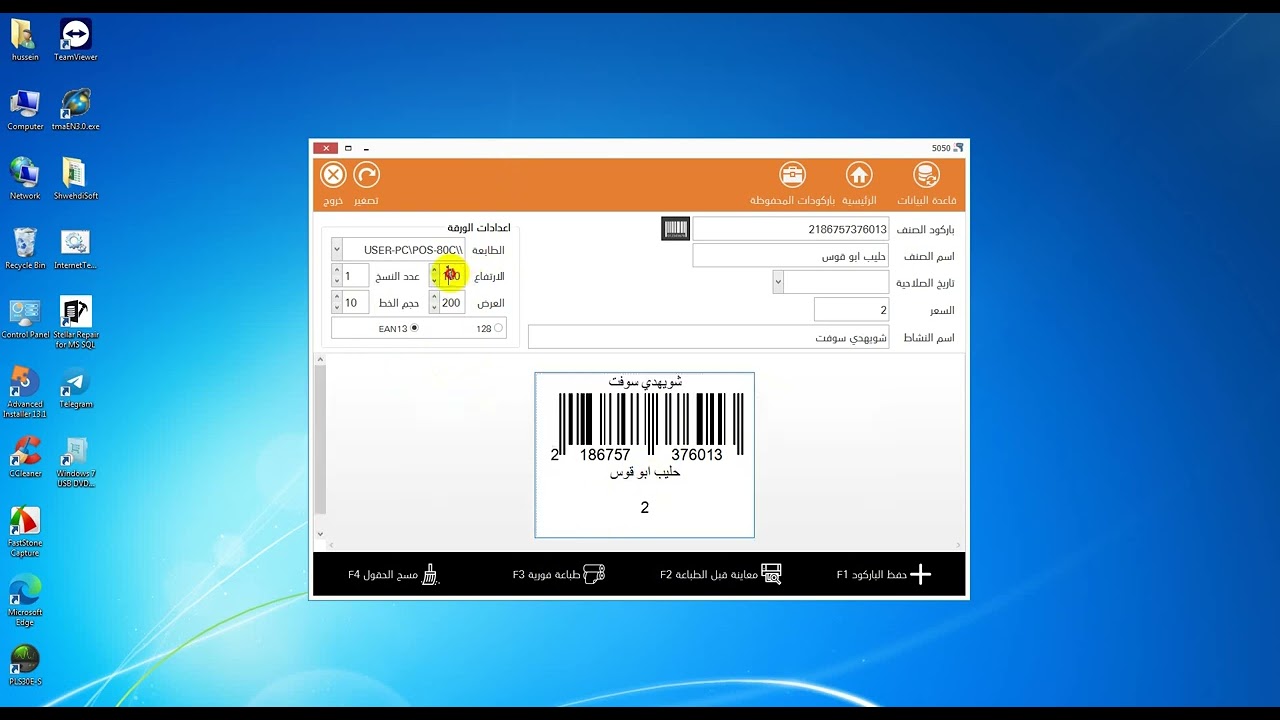The image size is (1280, 720).
Task: Open Stellar Repair for MS SQL
Action: tap(76, 322)
